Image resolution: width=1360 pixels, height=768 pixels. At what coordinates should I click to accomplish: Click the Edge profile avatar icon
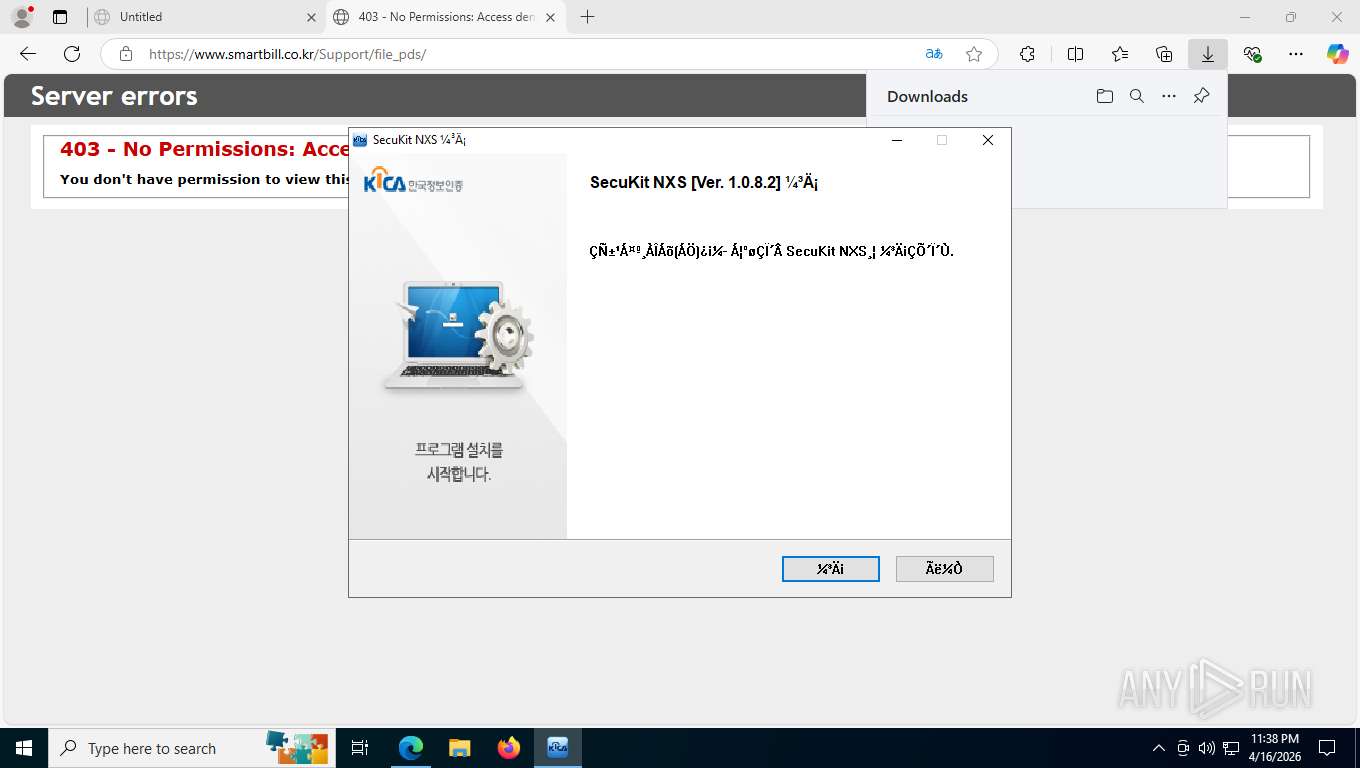click(x=21, y=17)
